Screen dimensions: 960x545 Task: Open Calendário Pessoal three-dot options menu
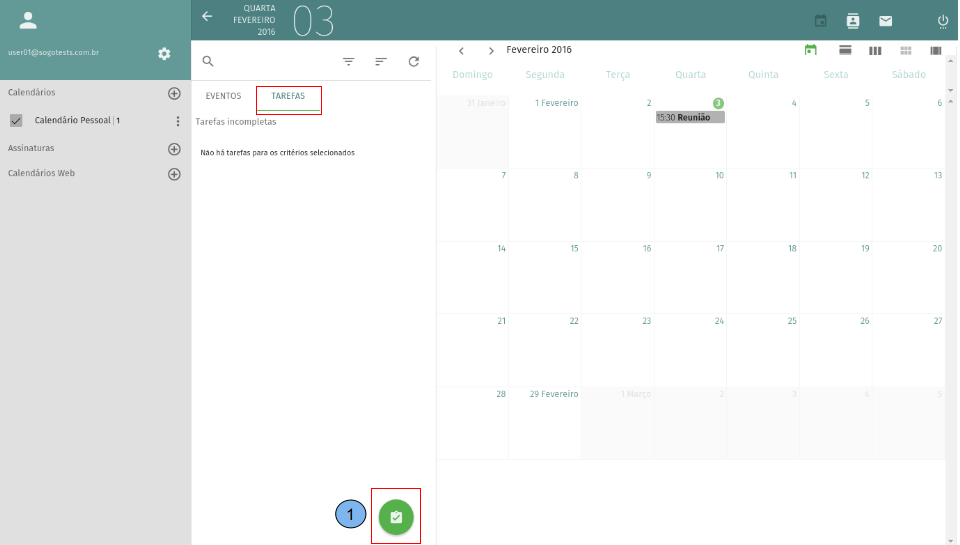(x=178, y=121)
